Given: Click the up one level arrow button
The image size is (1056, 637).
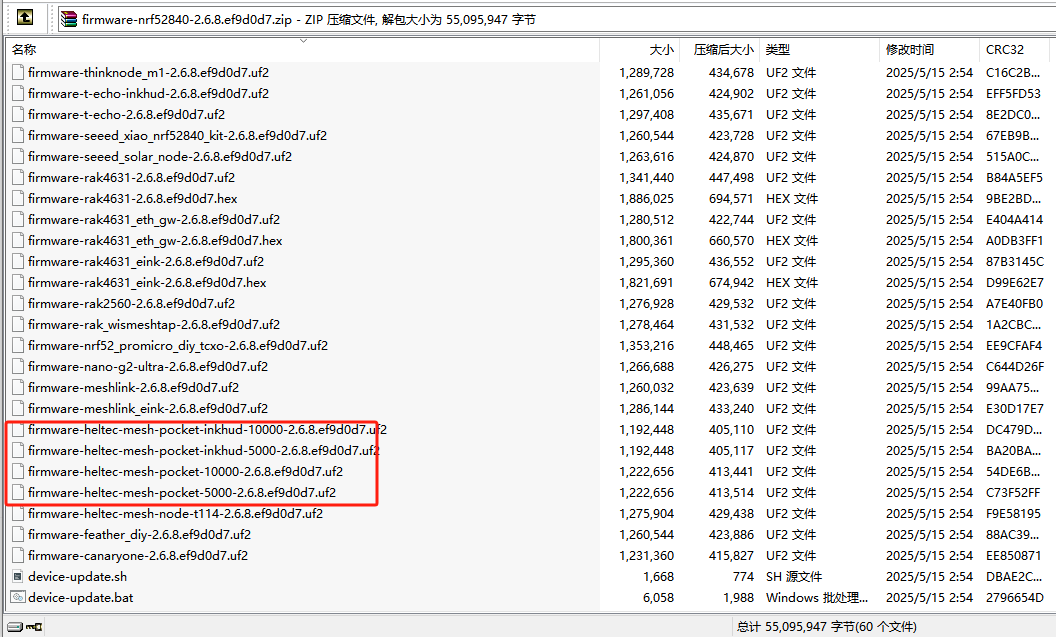Looking at the screenshot, I should (26, 18).
